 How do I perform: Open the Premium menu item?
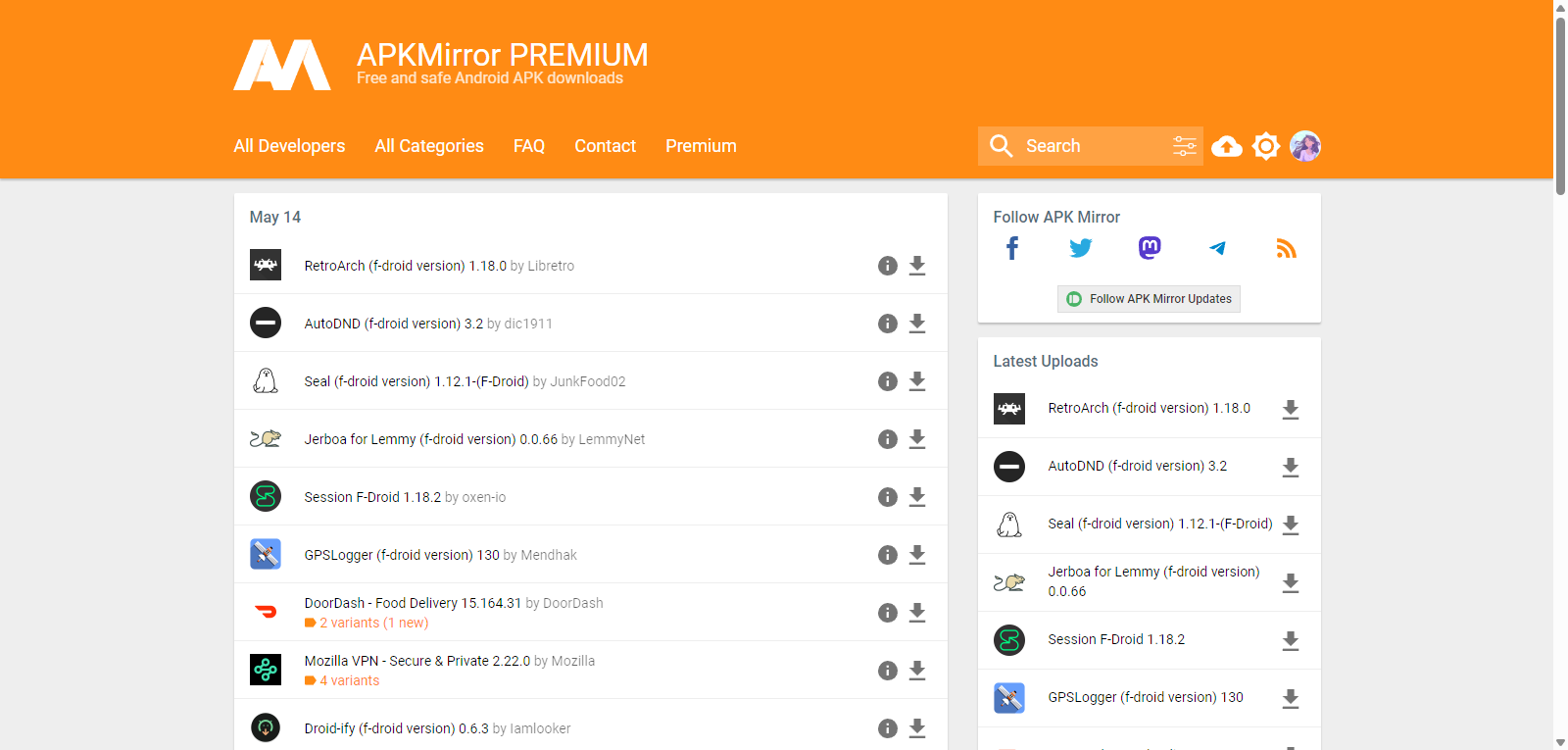[x=701, y=146]
